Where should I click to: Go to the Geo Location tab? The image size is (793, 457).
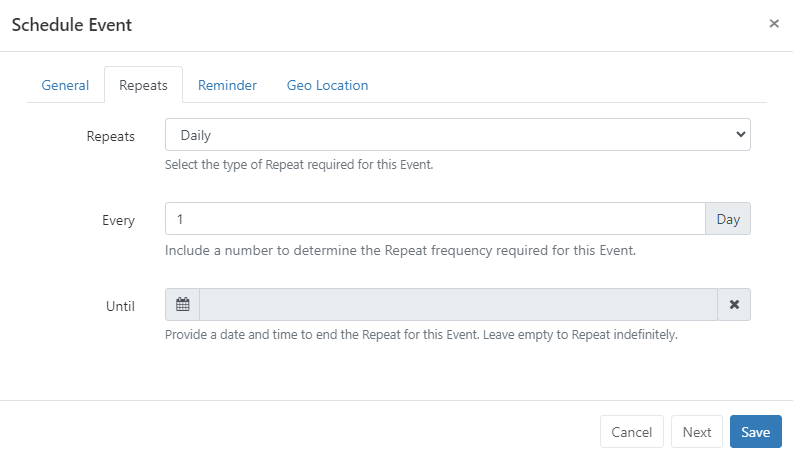tap(327, 85)
